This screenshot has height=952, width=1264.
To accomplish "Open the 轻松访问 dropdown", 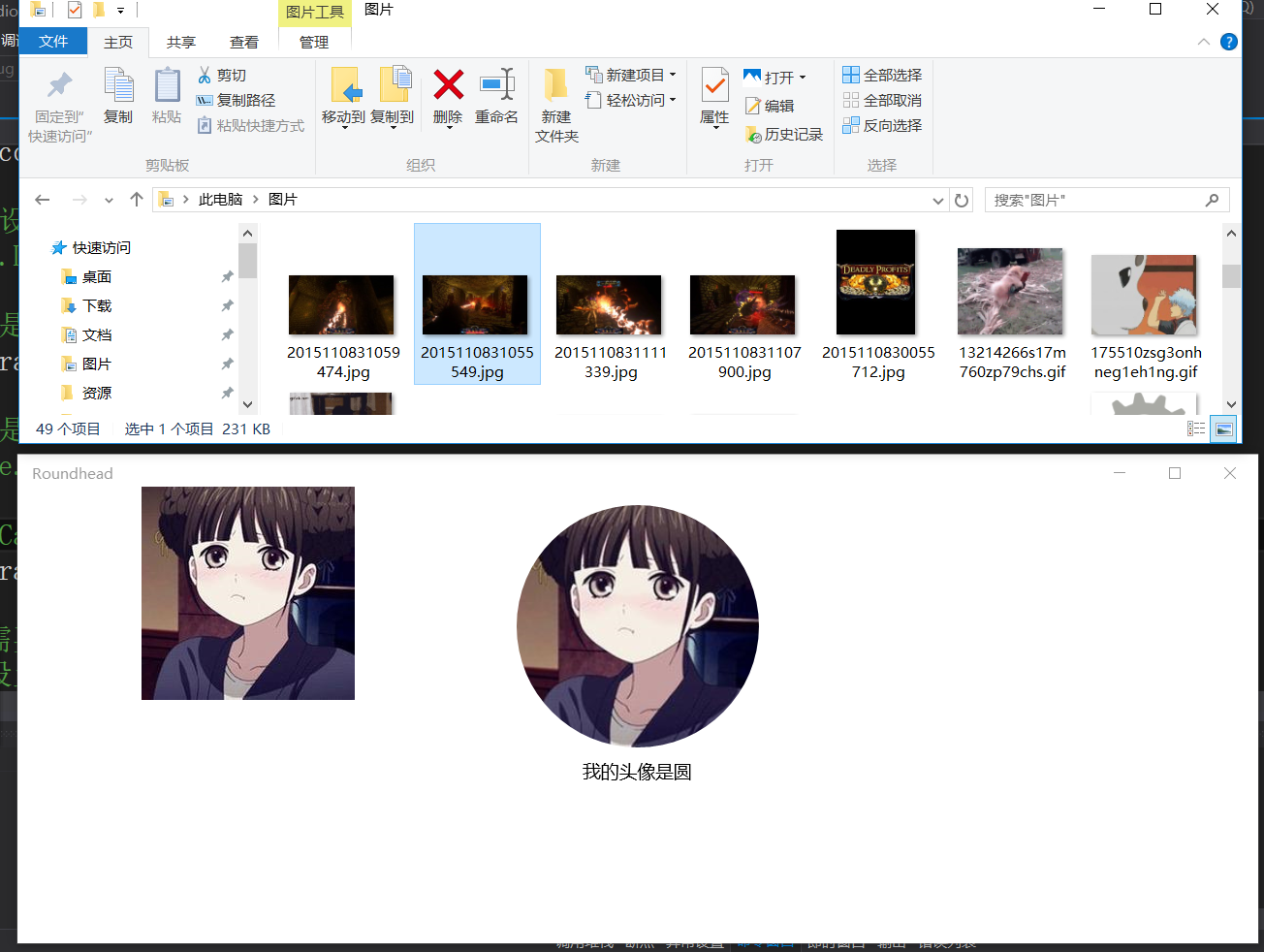I will click(x=631, y=100).
